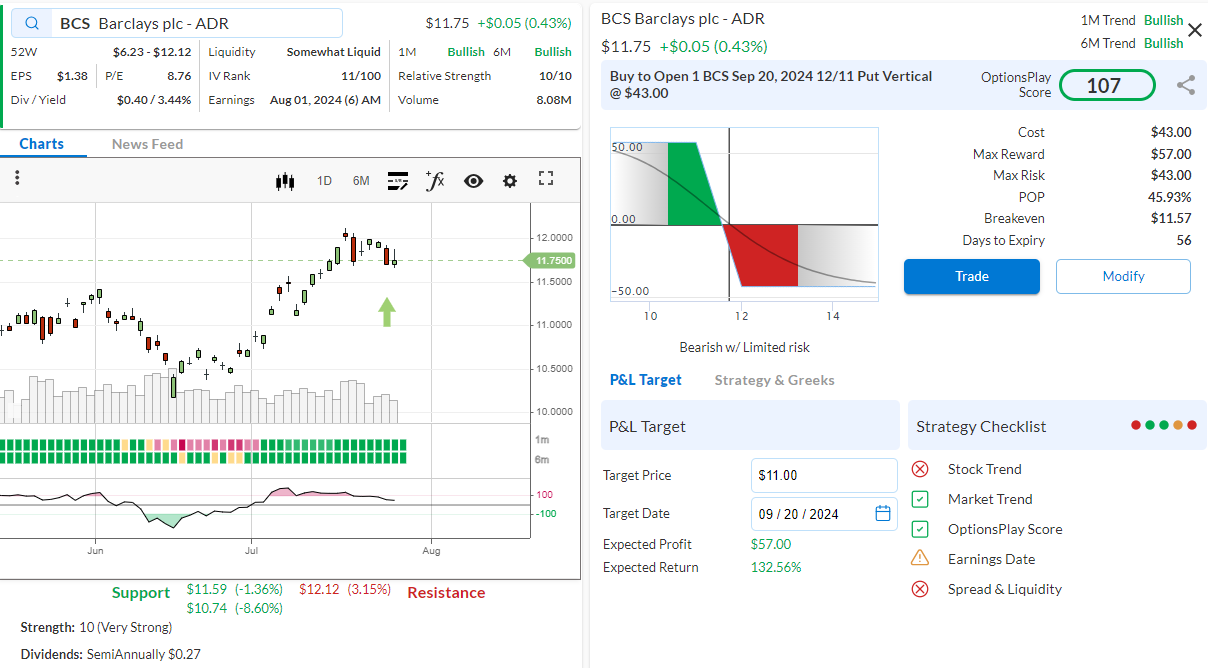Click the 52W range $6.23 - $12.12

pos(152,52)
